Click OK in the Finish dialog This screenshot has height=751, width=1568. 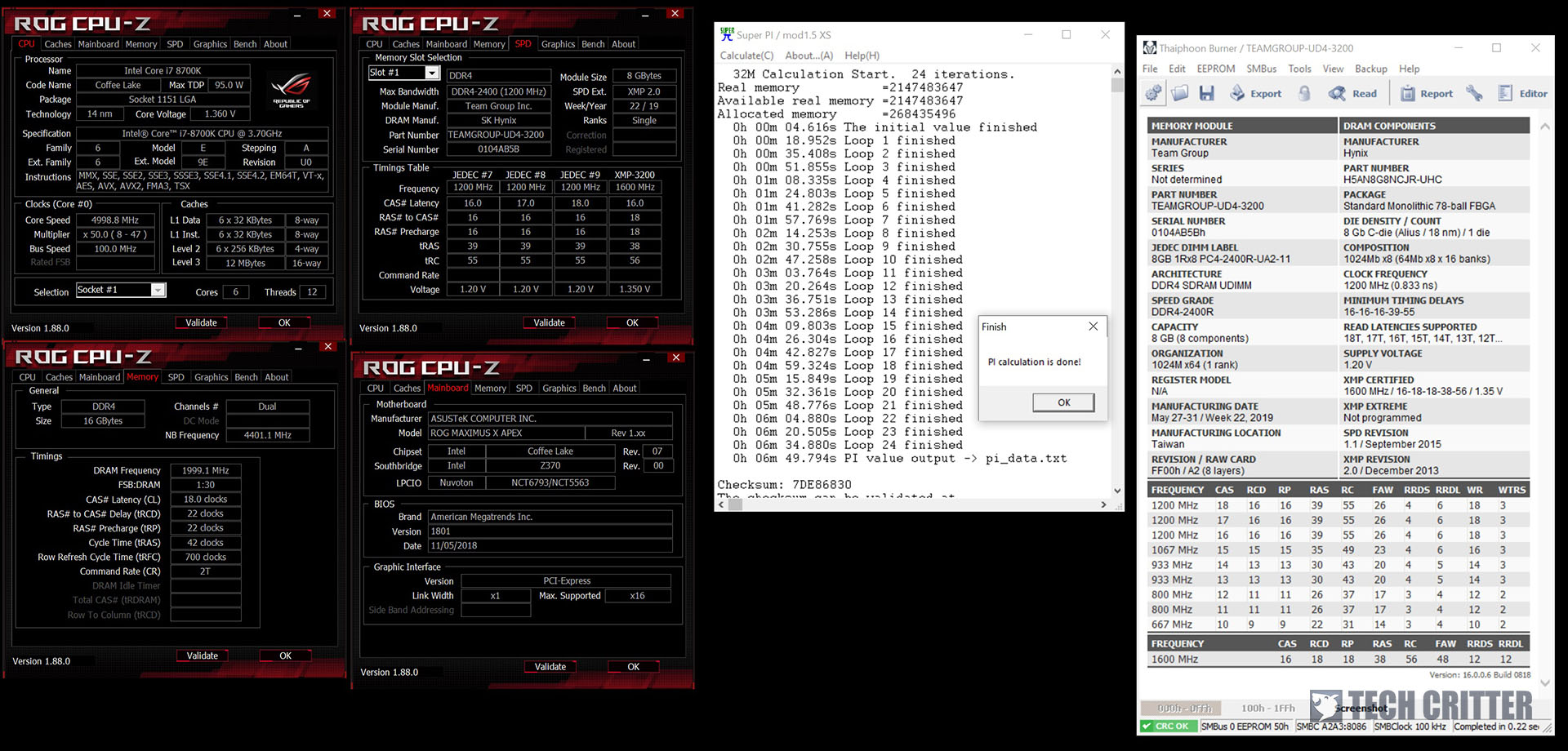pos(1063,402)
